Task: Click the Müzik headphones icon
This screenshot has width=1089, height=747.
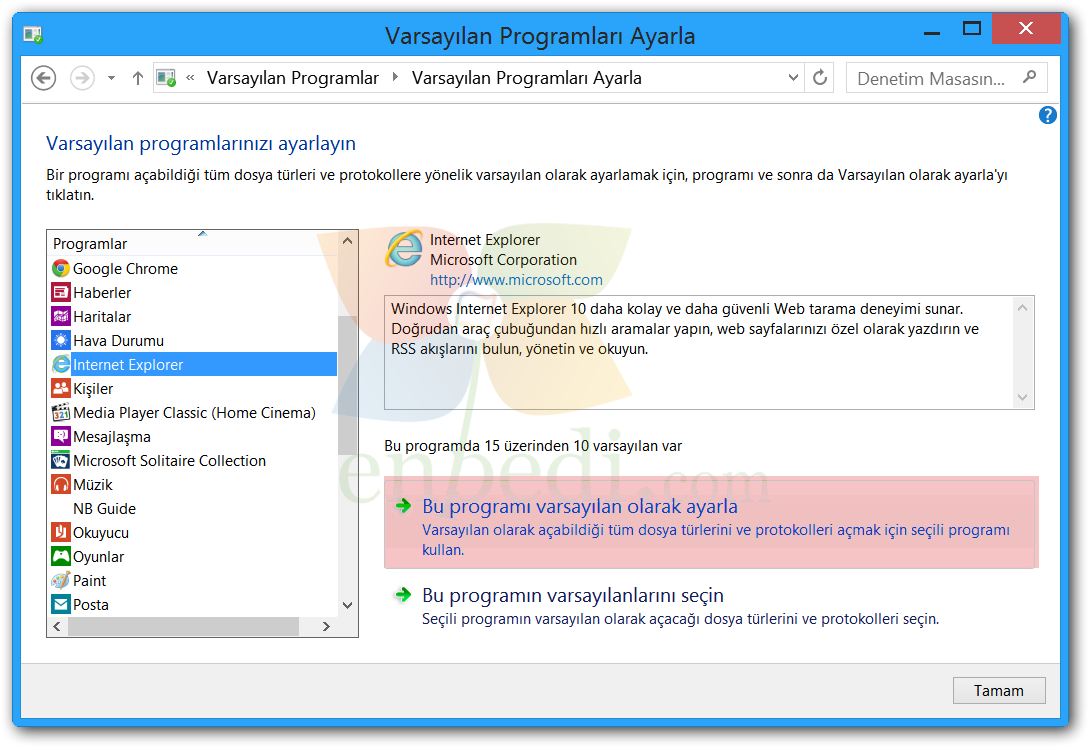Action: [x=61, y=484]
